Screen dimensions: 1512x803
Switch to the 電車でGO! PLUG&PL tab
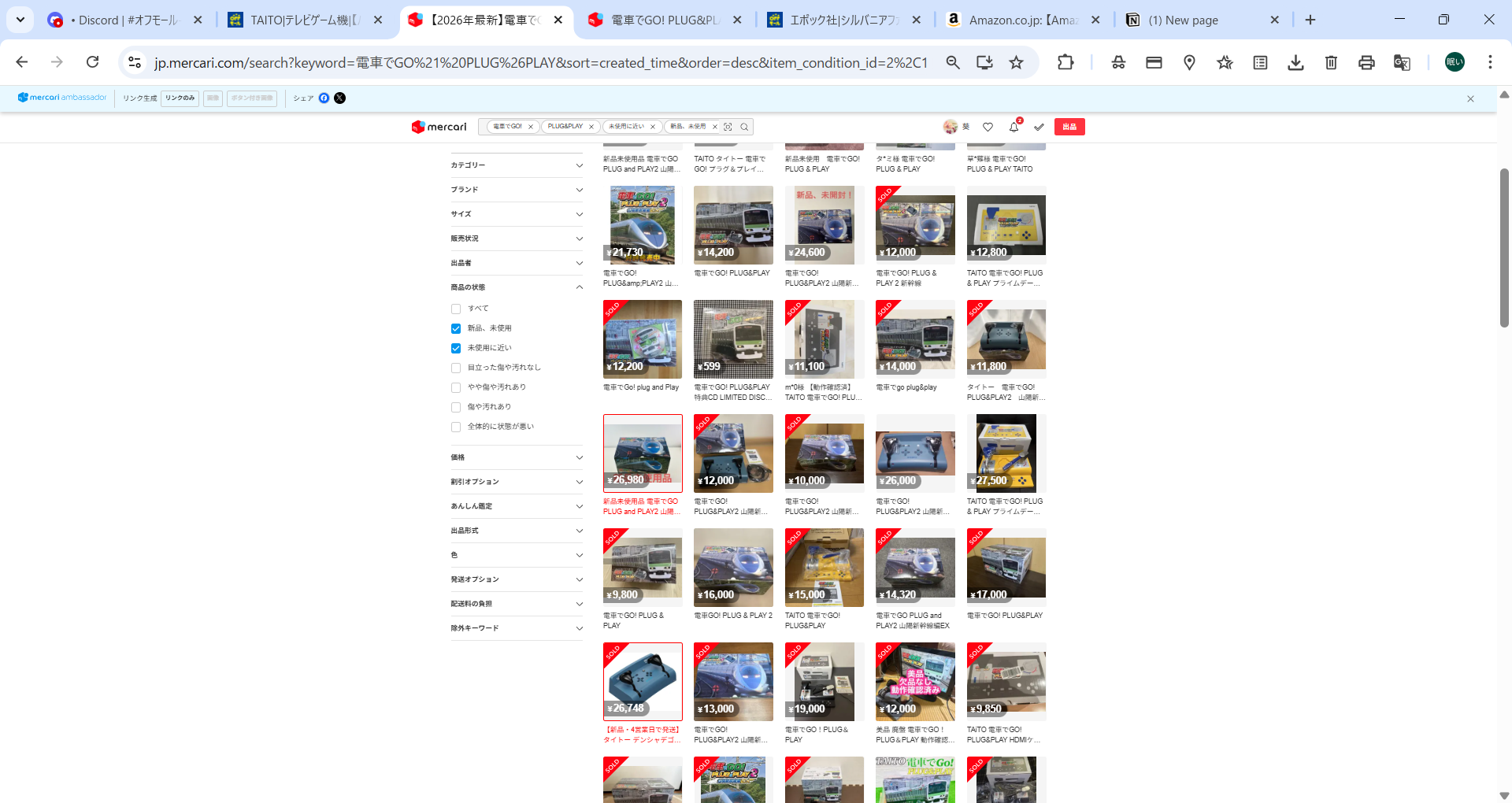pyautogui.click(x=665, y=20)
